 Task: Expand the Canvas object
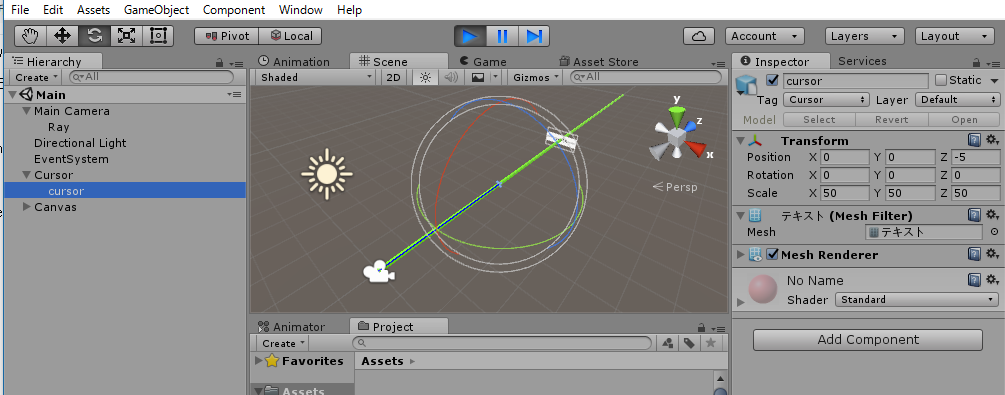click(x=26, y=206)
